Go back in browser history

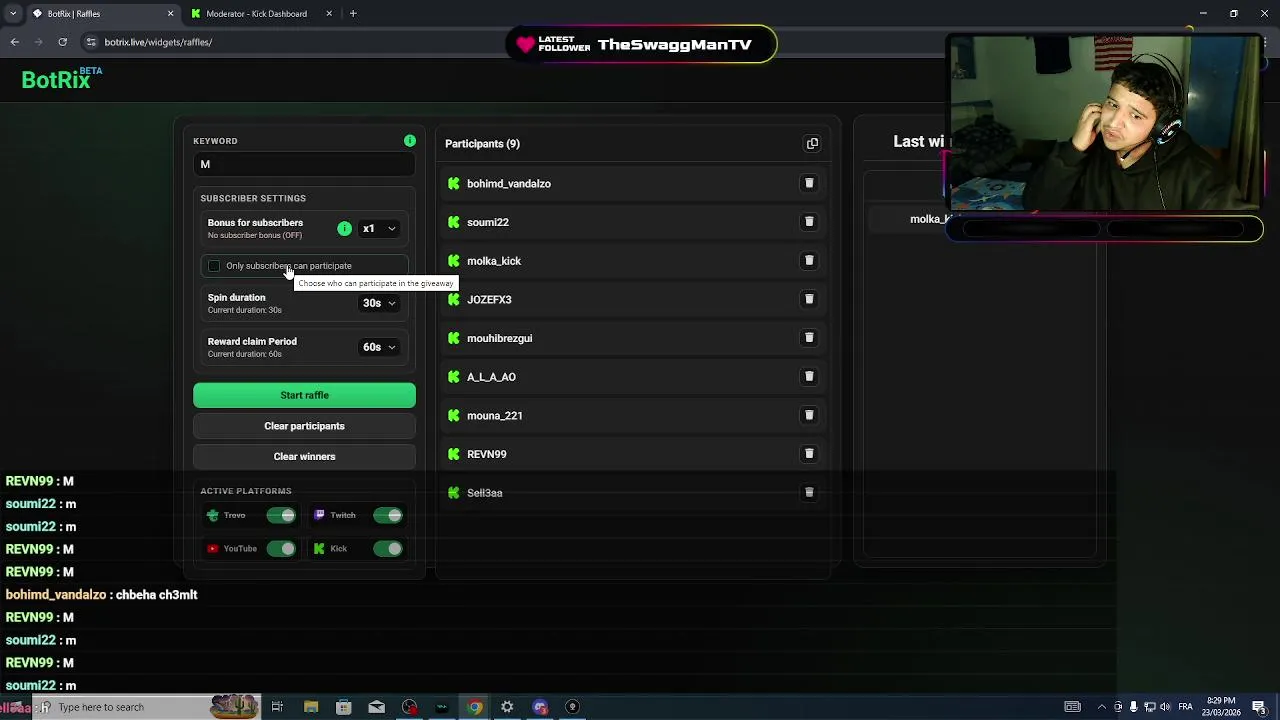click(15, 42)
